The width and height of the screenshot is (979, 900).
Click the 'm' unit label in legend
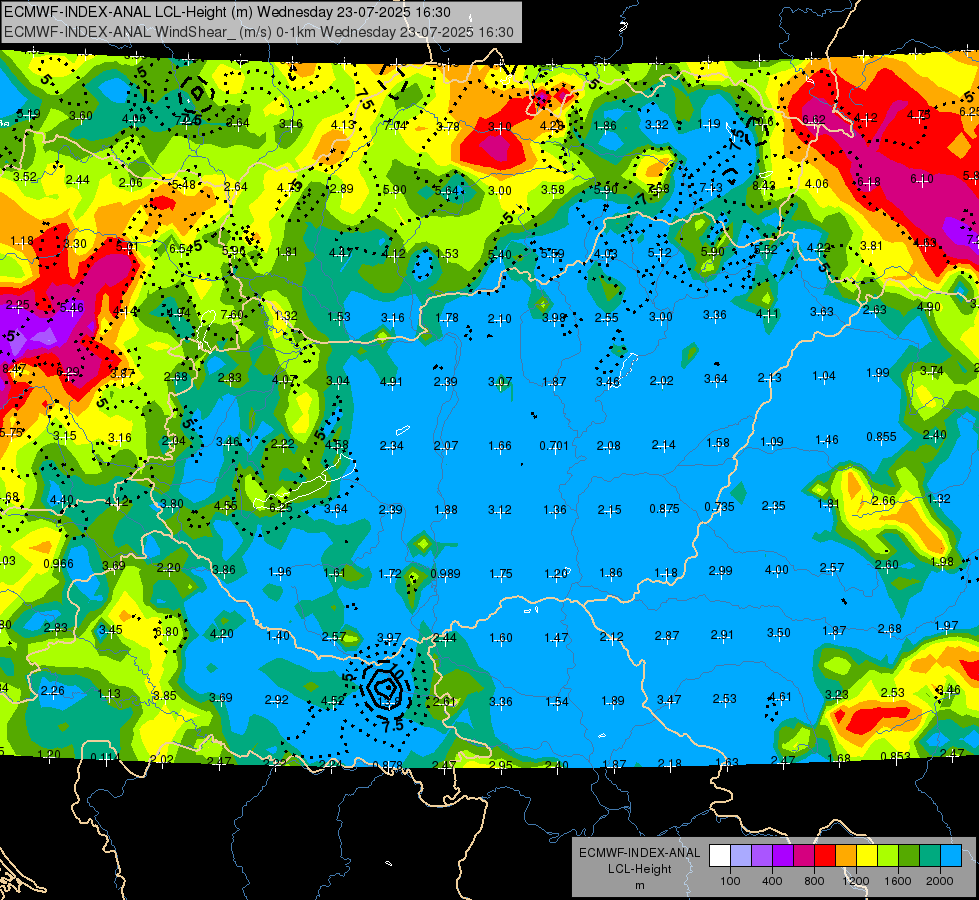(x=639, y=886)
